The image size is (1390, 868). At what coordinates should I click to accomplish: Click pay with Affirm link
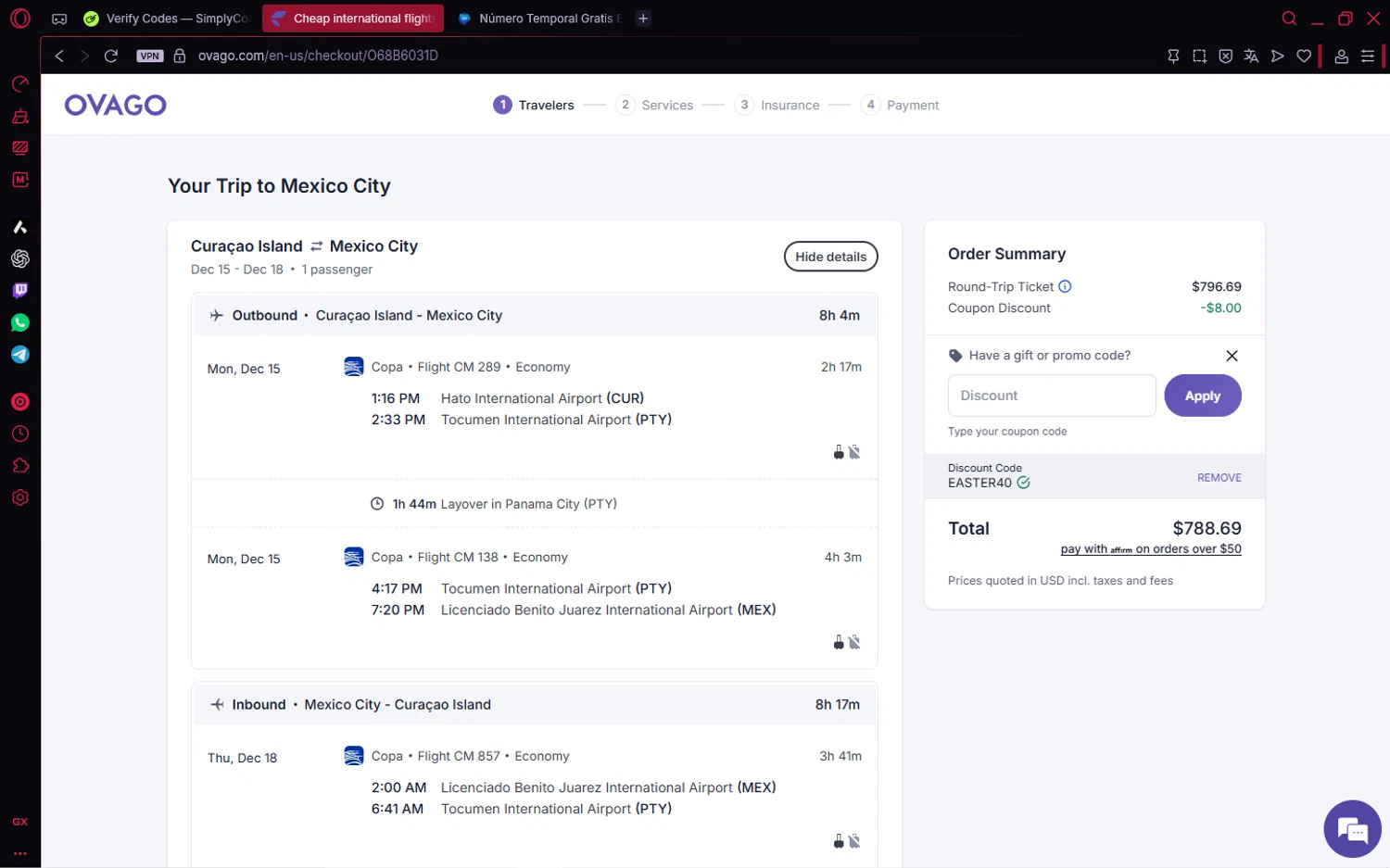tap(1151, 549)
